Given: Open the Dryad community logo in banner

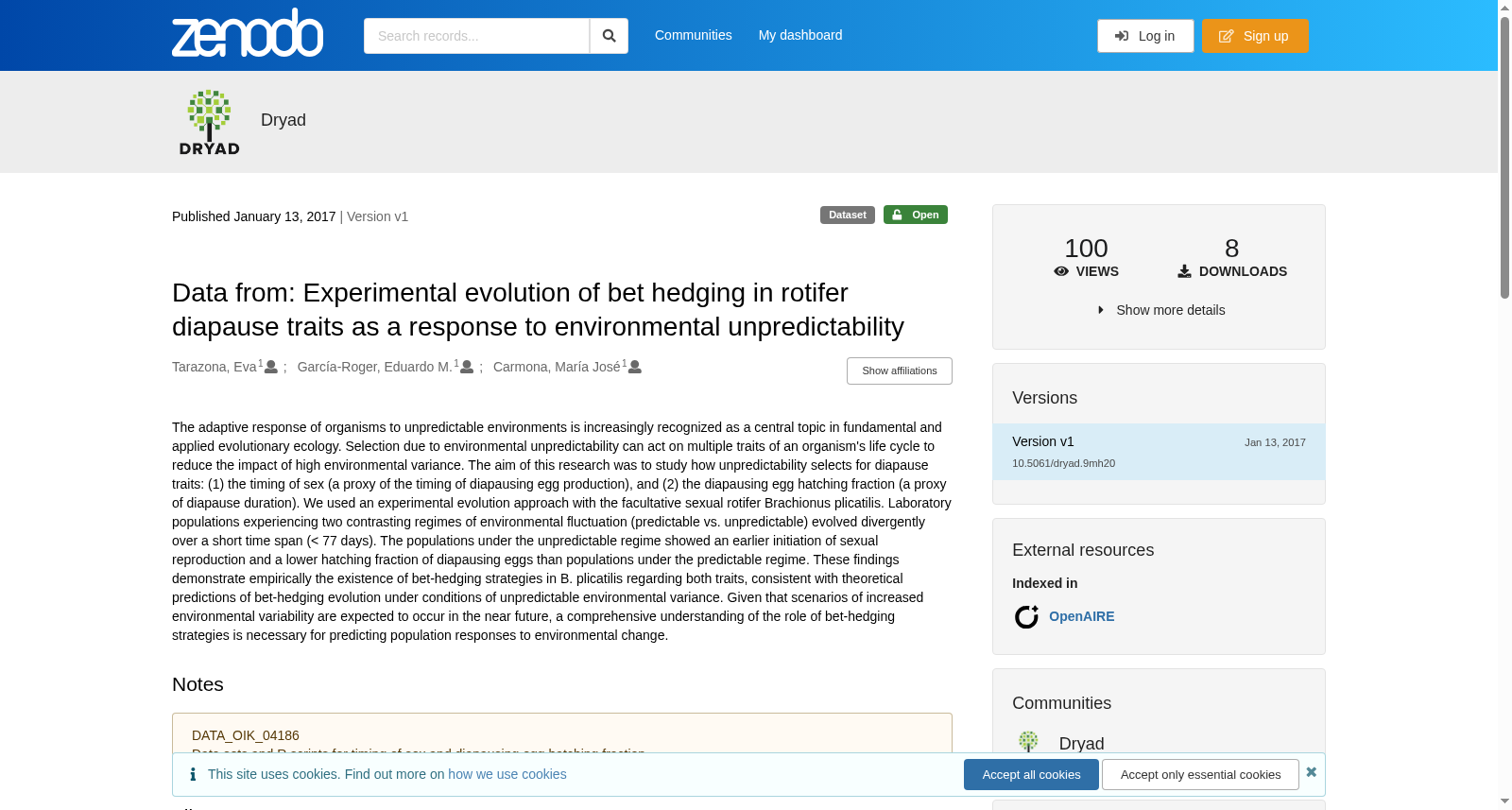Looking at the screenshot, I should pyautogui.click(x=210, y=122).
